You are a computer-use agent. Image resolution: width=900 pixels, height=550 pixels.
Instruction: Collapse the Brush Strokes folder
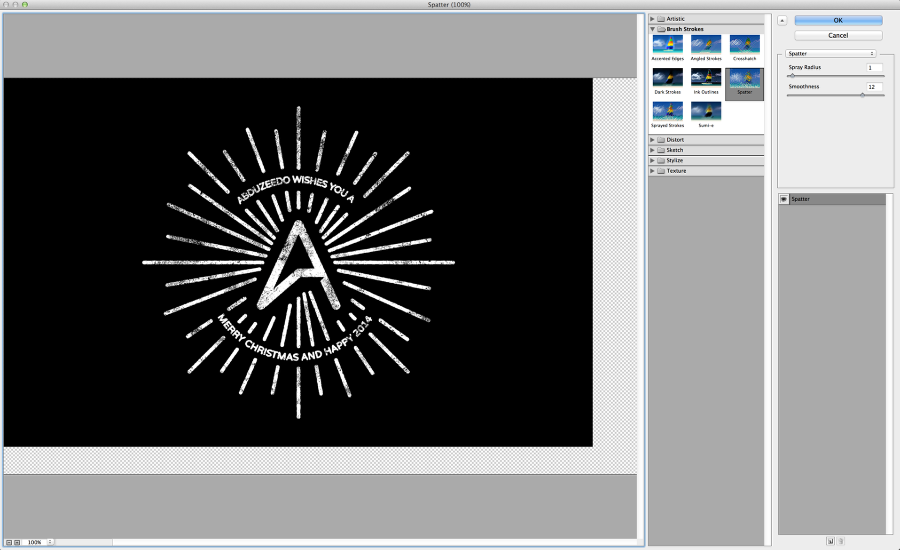tap(652, 29)
